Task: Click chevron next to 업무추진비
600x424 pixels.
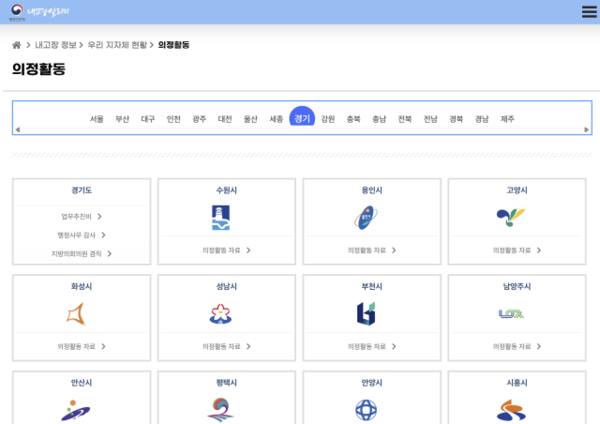Action: (99, 217)
